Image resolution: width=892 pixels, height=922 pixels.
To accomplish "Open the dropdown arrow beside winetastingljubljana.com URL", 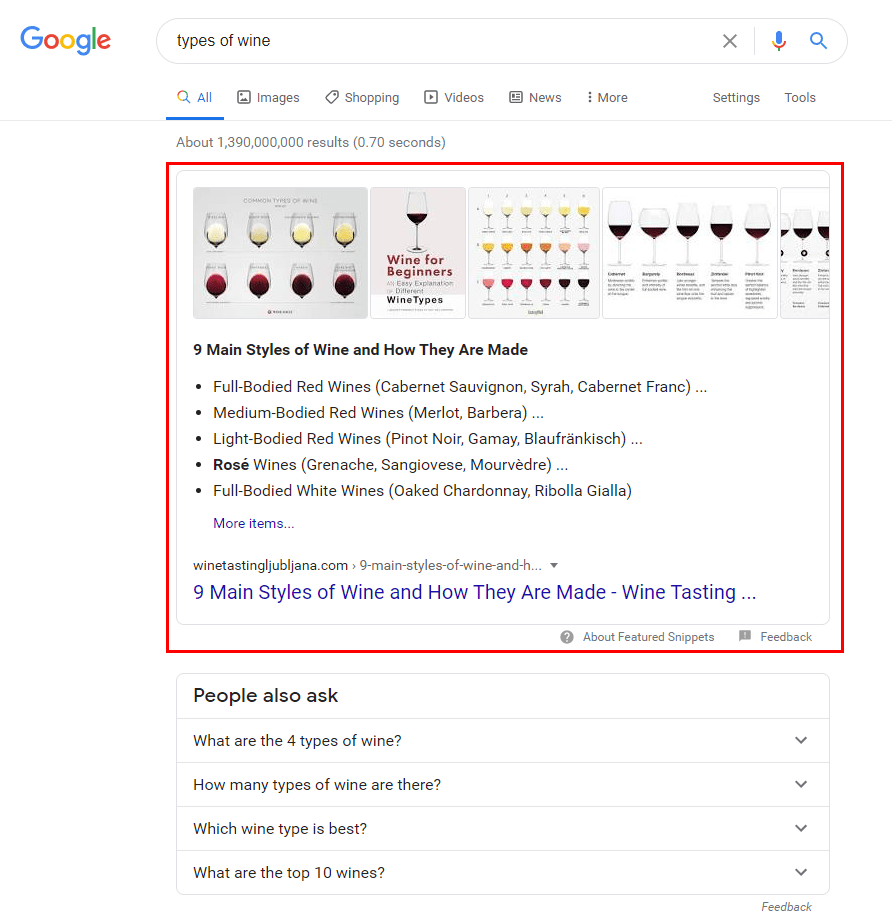I will (x=554, y=565).
